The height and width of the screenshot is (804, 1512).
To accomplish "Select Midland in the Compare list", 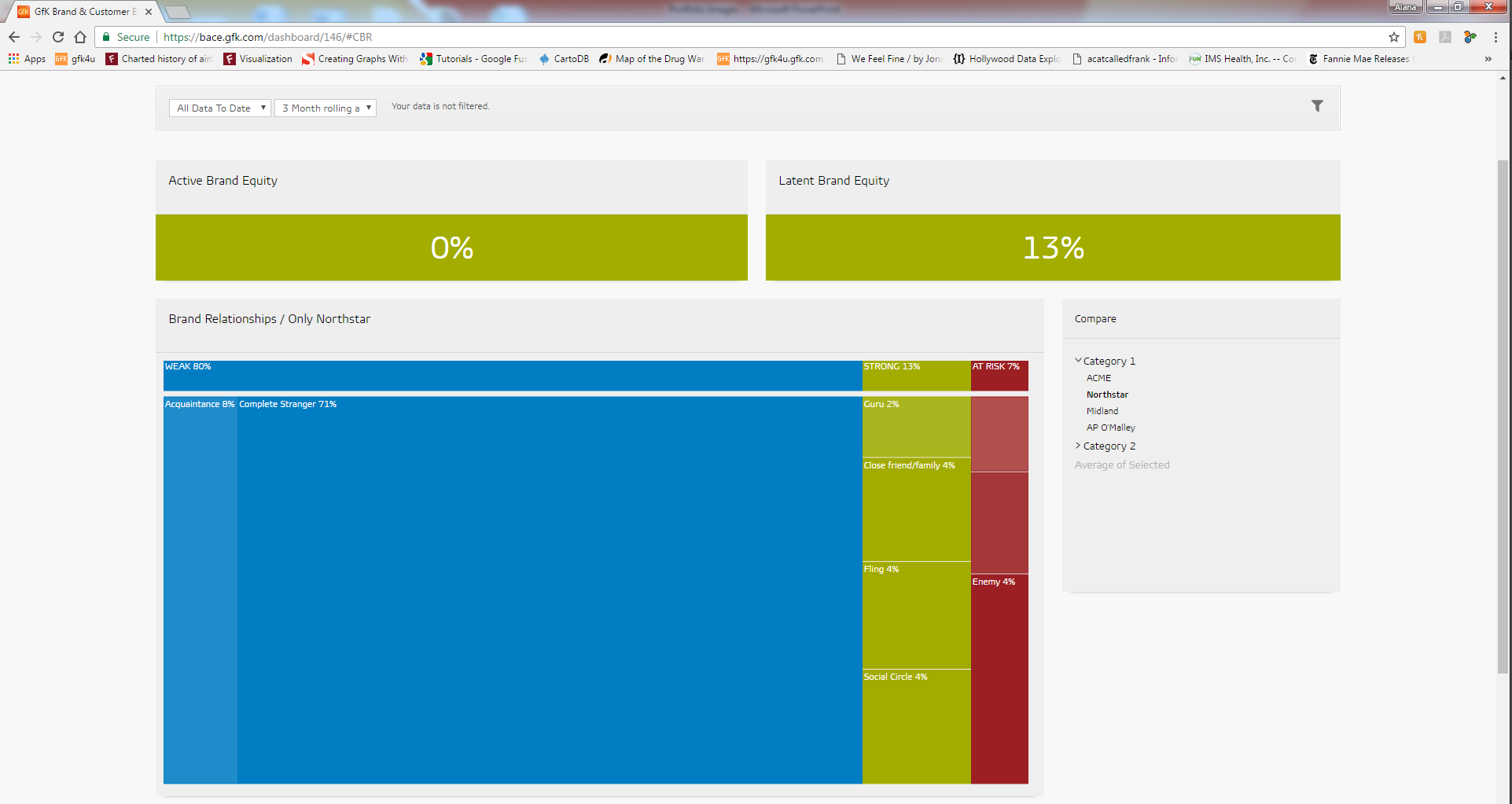I will pyautogui.click(x=1102, y=411).
